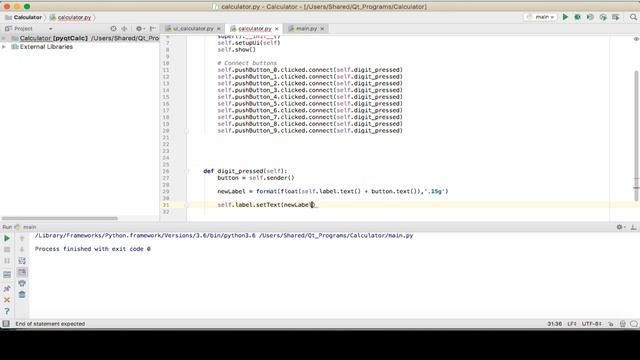This screenshot has width=640, height=360.
Task: Run main with coverage from toolbar
Action: 590,17
